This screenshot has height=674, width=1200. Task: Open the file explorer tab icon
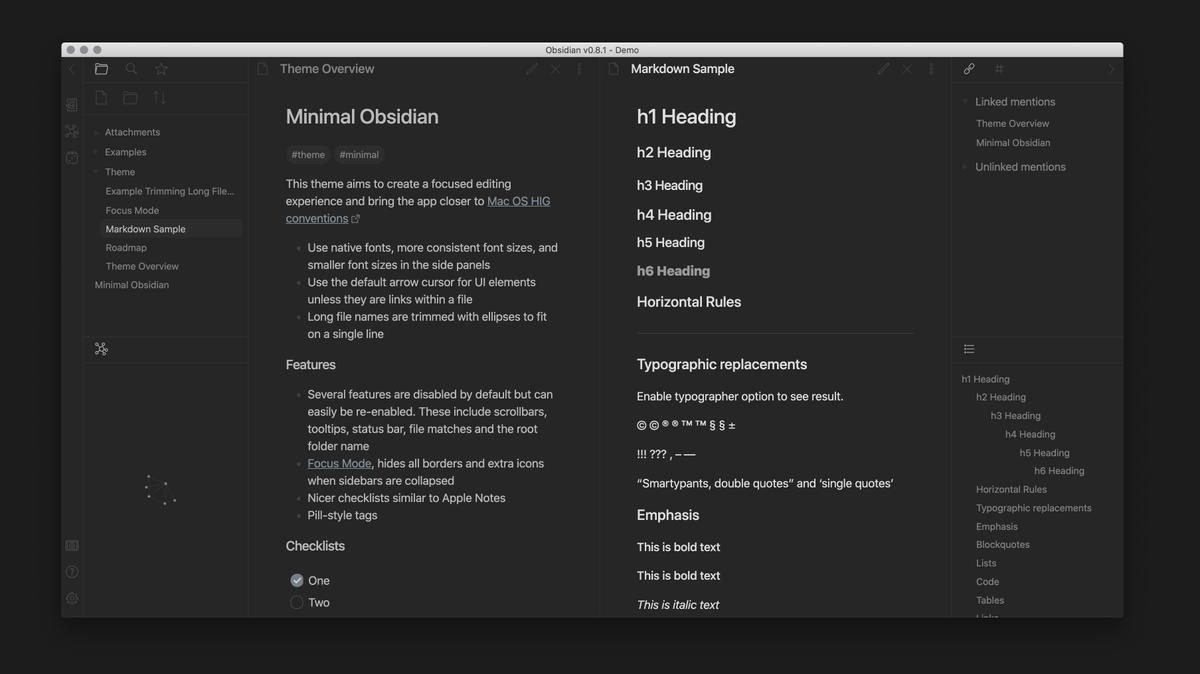101,69
